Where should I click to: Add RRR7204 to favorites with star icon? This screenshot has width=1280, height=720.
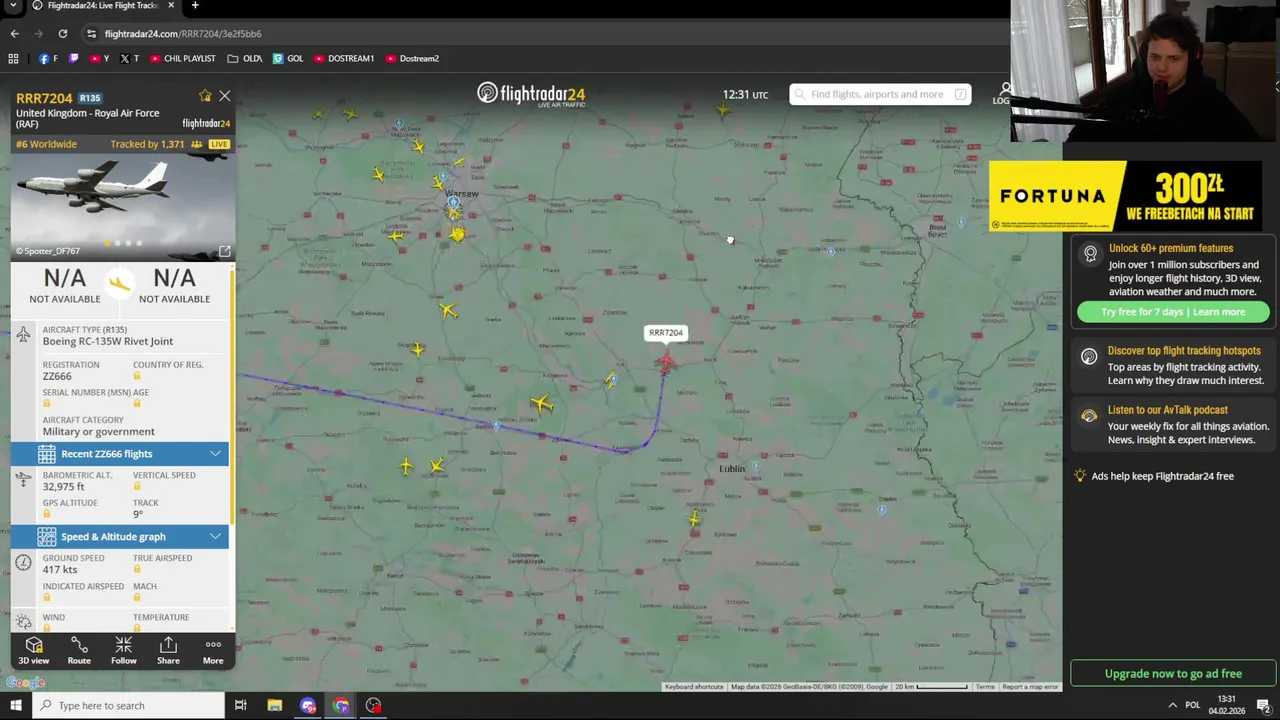205,96
